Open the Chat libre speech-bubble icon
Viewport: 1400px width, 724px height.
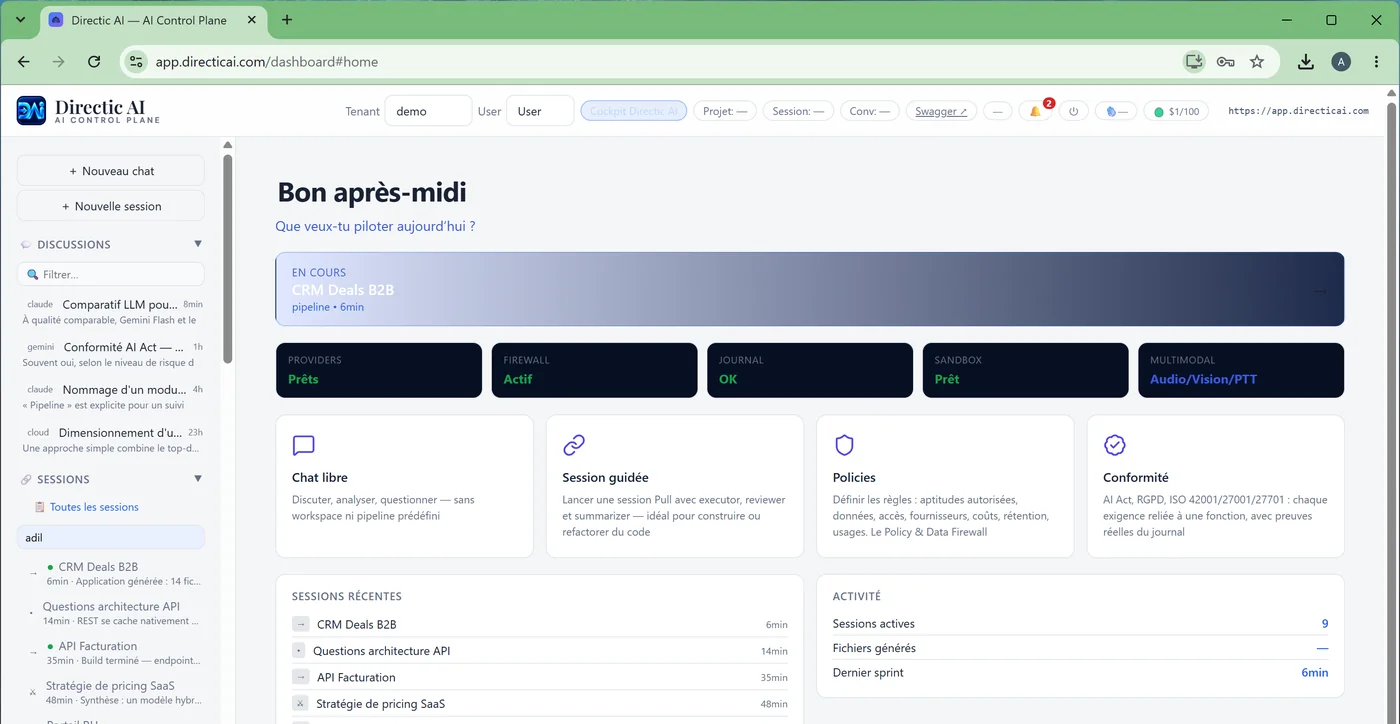tap(303, 445)
